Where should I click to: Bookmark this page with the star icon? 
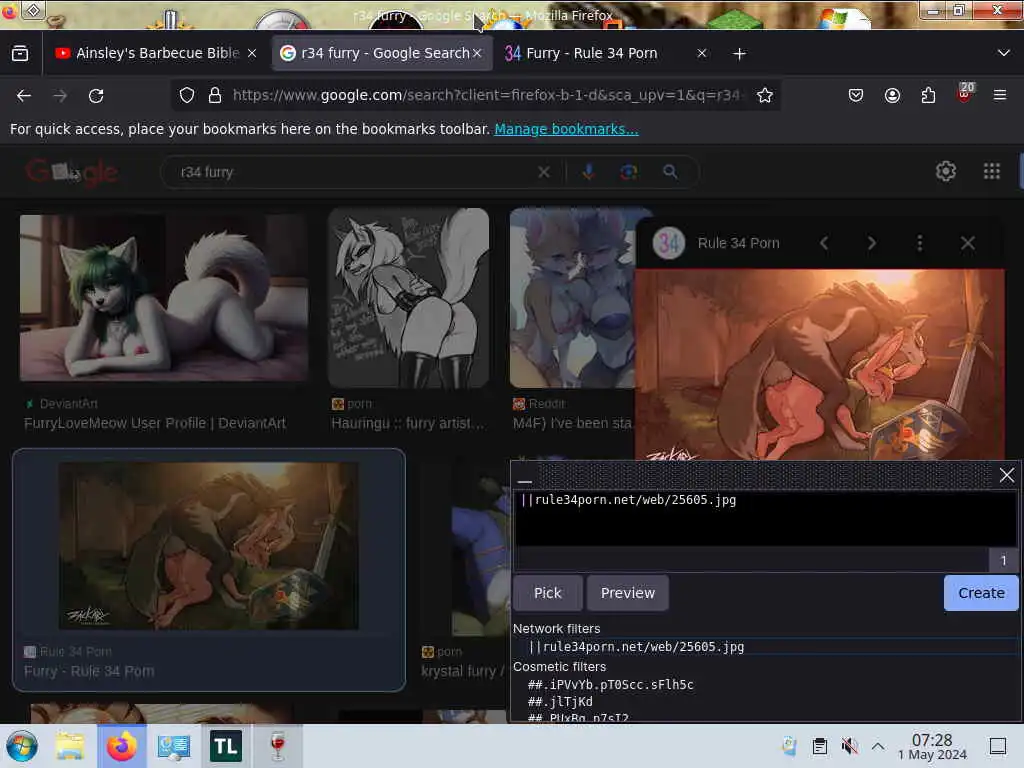765,95
